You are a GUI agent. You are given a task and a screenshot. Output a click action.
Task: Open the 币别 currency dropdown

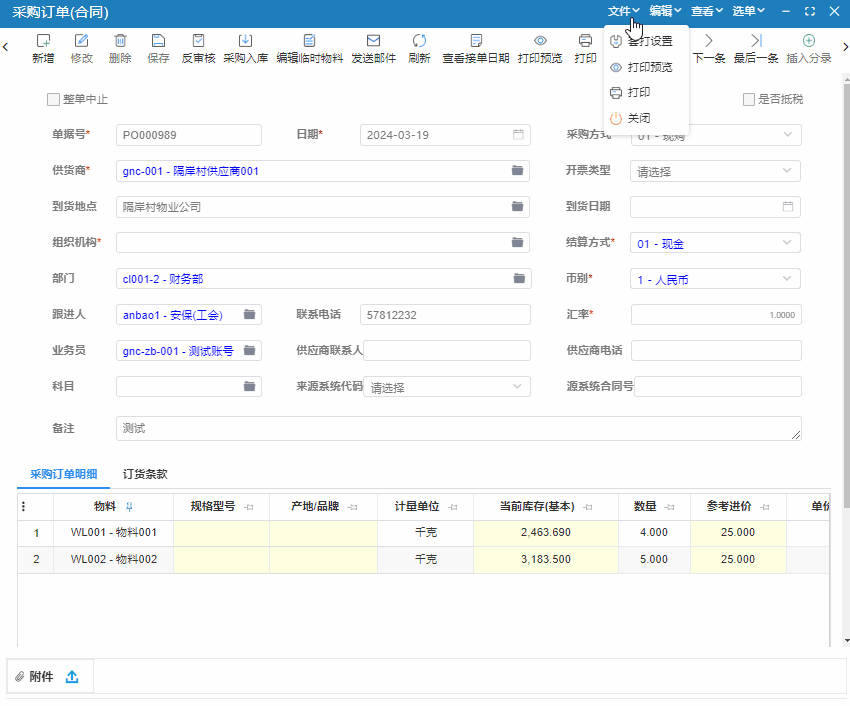coord(787,279)
